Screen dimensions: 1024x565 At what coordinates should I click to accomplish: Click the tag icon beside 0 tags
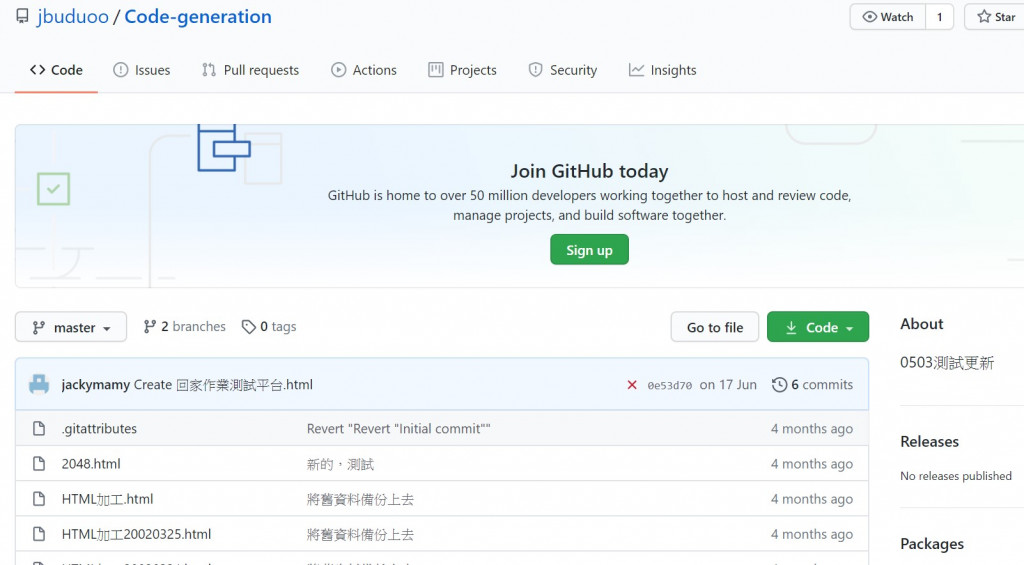point(248,327)
